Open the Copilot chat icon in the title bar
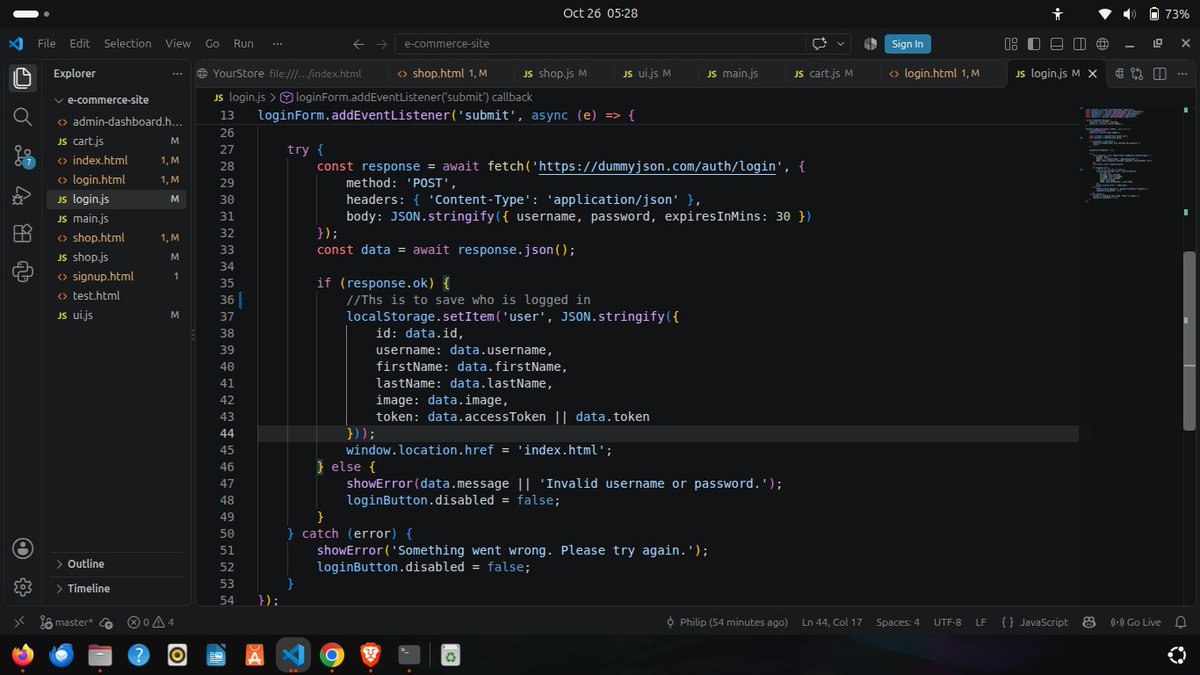Image resolution: width=1200 pixels, height=675 pixels. point(820,44)
